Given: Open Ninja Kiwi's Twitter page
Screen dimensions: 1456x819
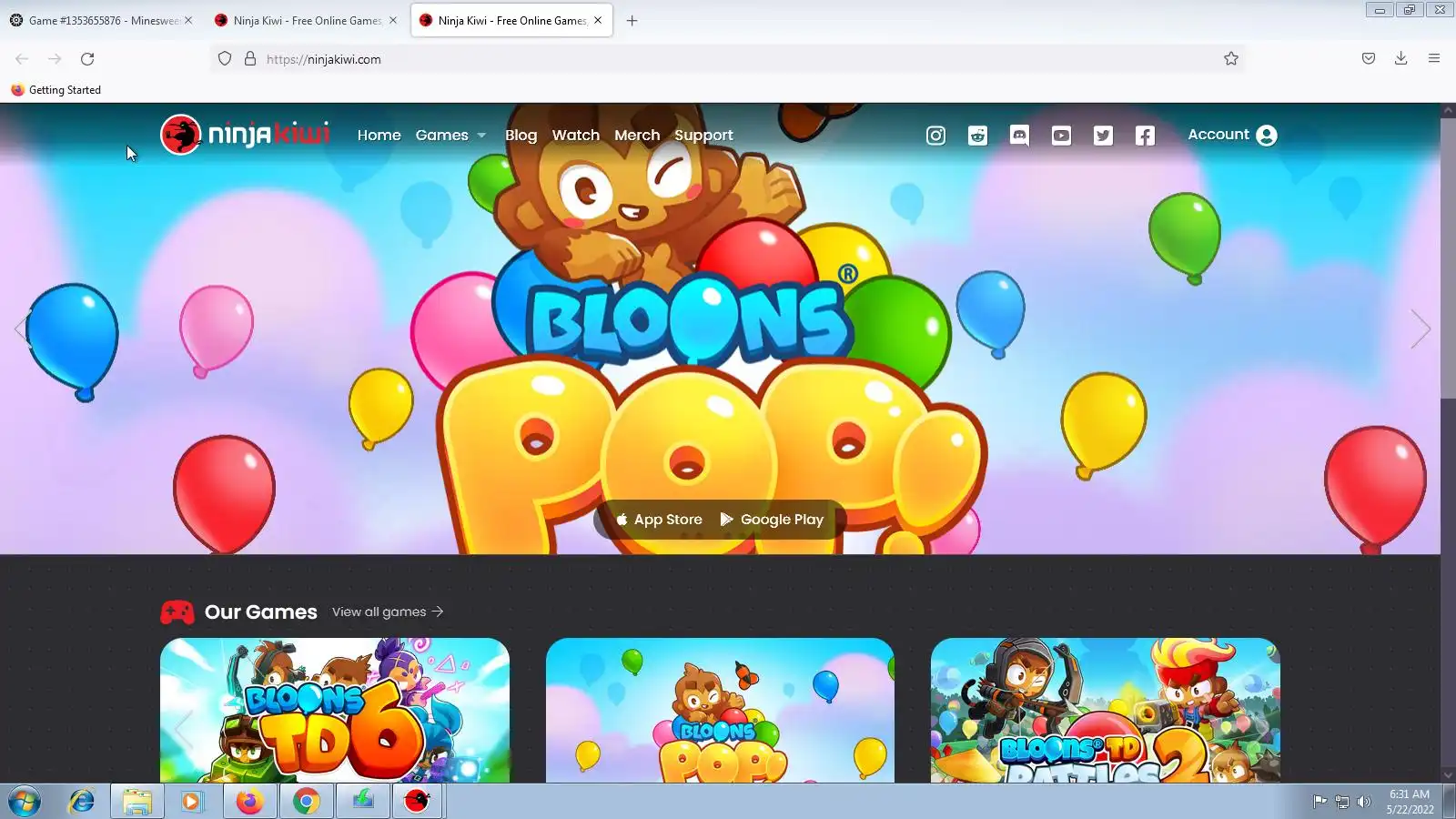Looking at the screenshot, I should tap(1103, 136).
